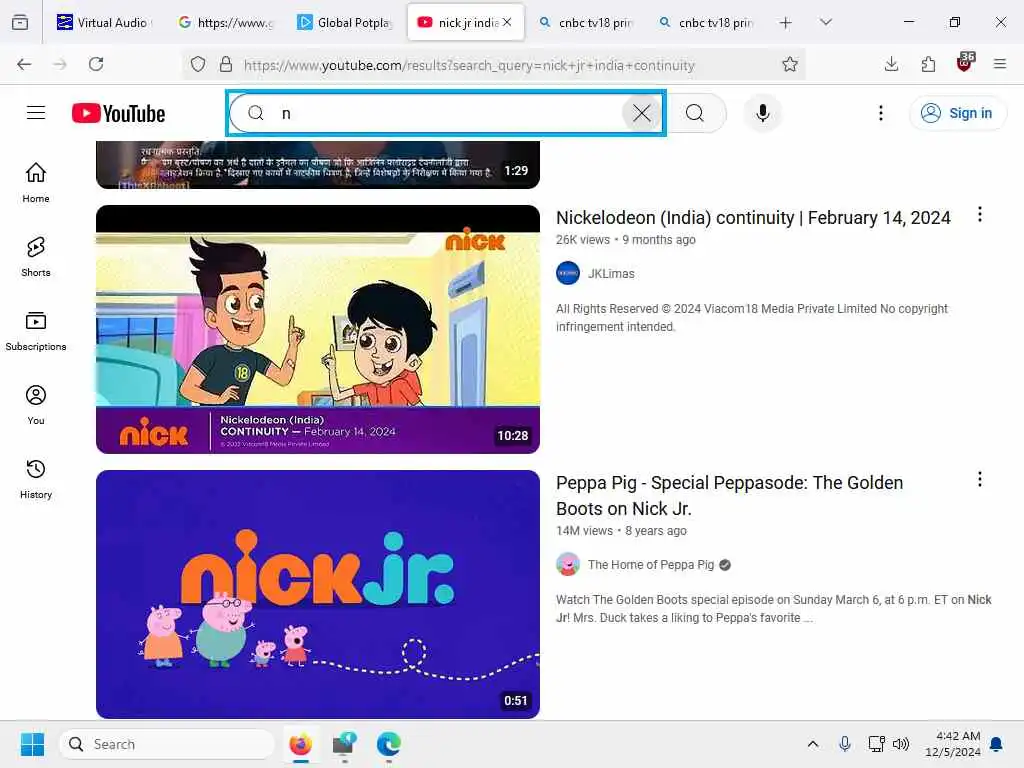Open clock showing 4:42 AM
The width and height of the screenshot is (1024, 768).
tap(952, 744)
